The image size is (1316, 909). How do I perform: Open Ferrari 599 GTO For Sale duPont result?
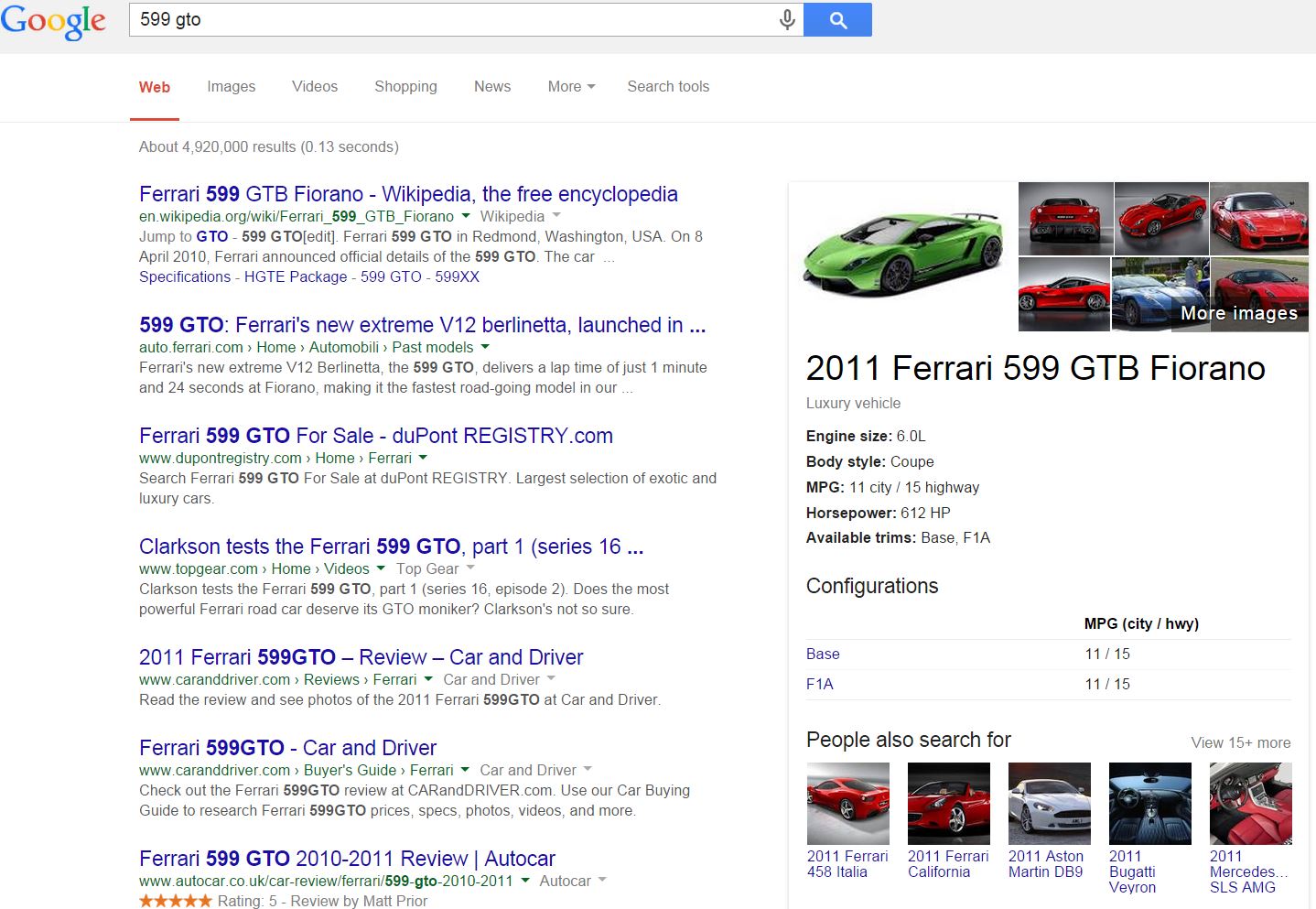point(376,436)
